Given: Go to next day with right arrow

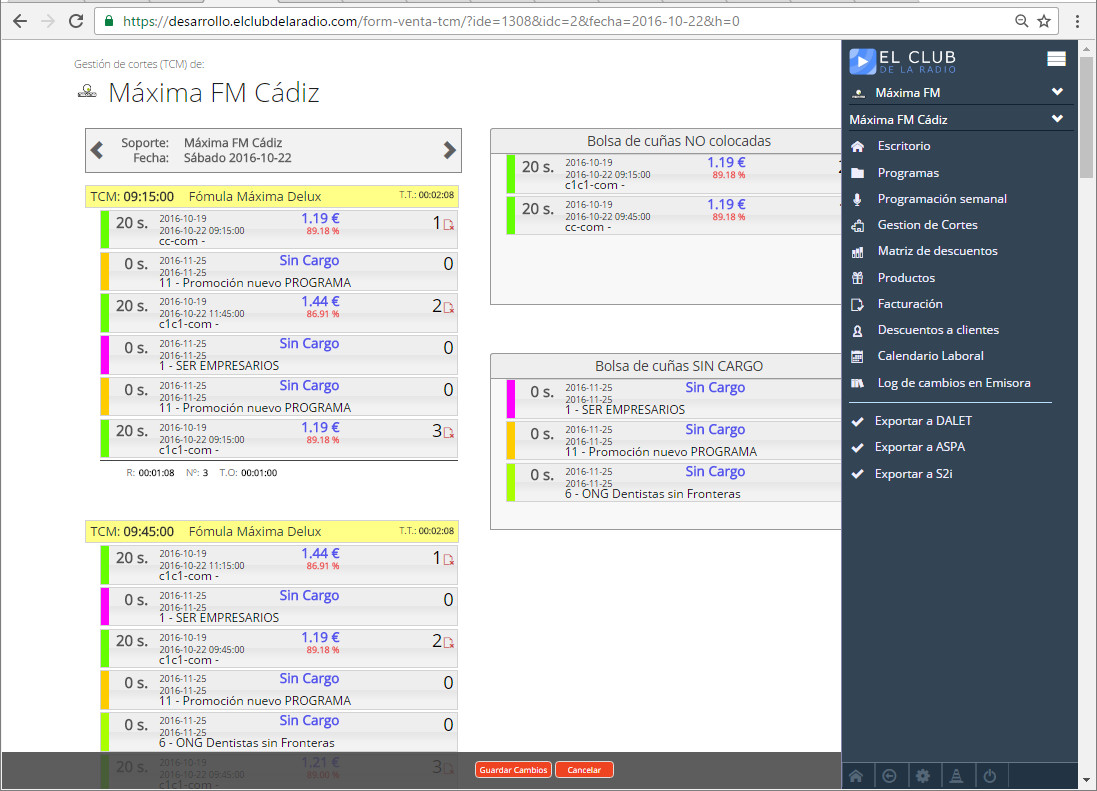Looking at the screenshot, I should (449, 150).
